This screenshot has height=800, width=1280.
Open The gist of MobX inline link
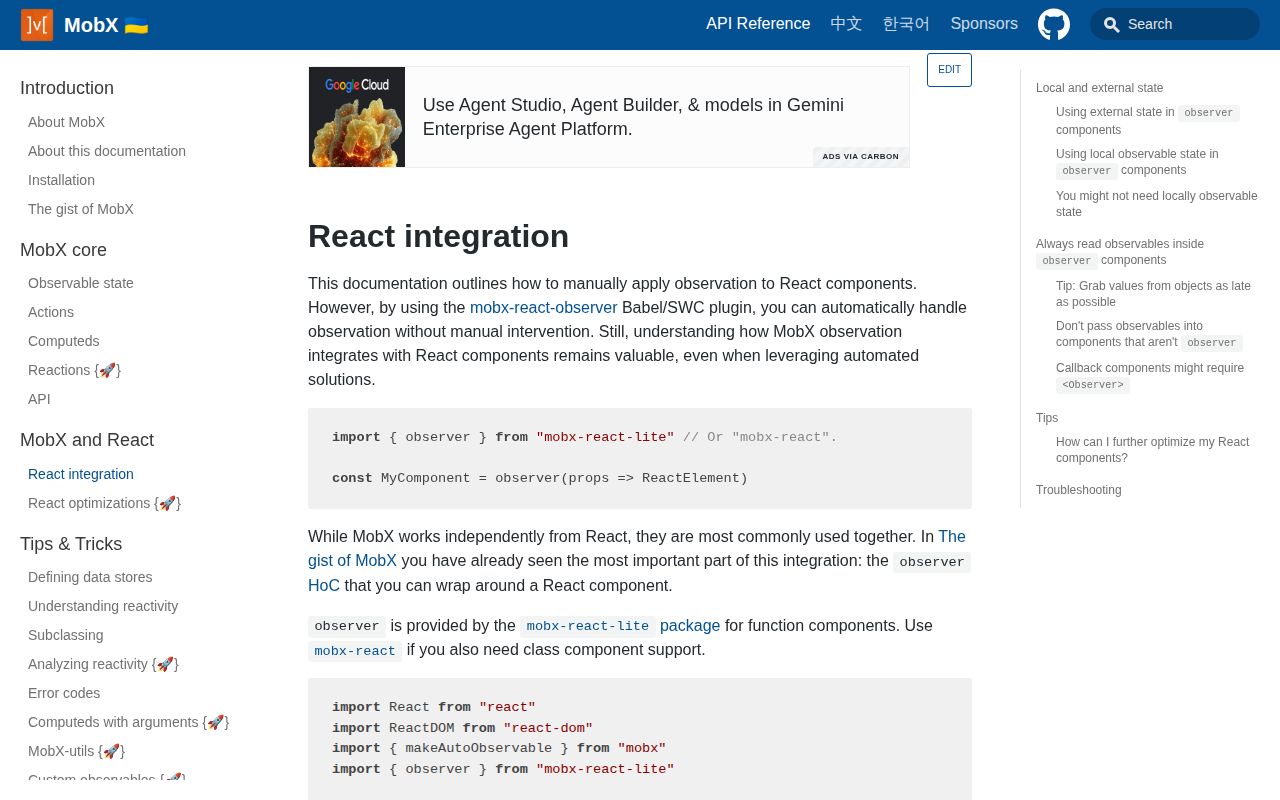point(637,548)
